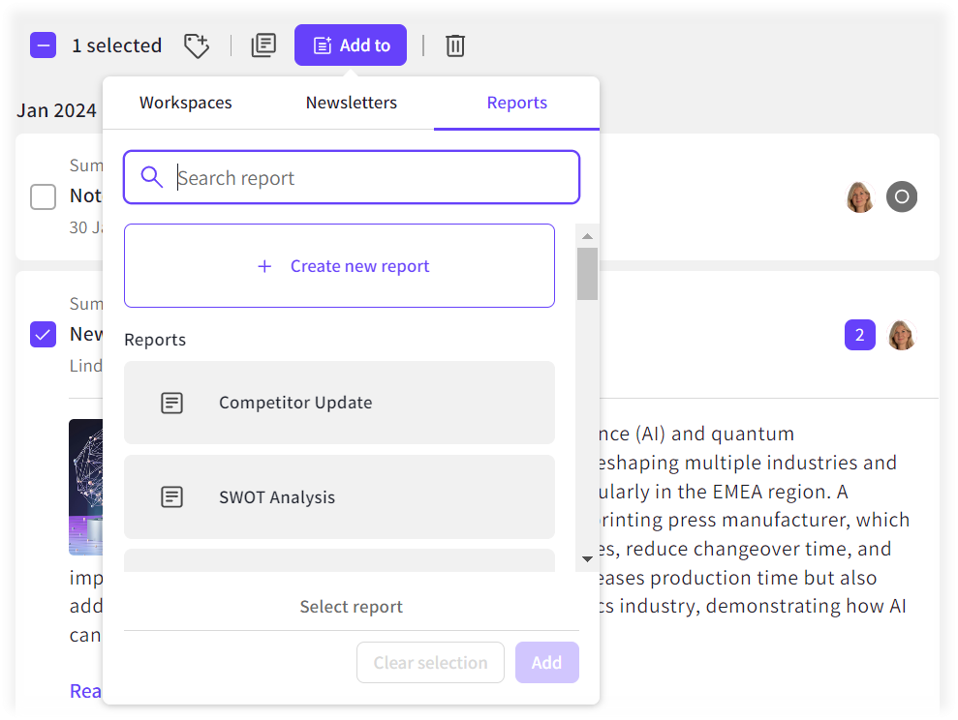Click the magnifier icon in the search field
Screen dimensions: 958x720
point(151,176)
